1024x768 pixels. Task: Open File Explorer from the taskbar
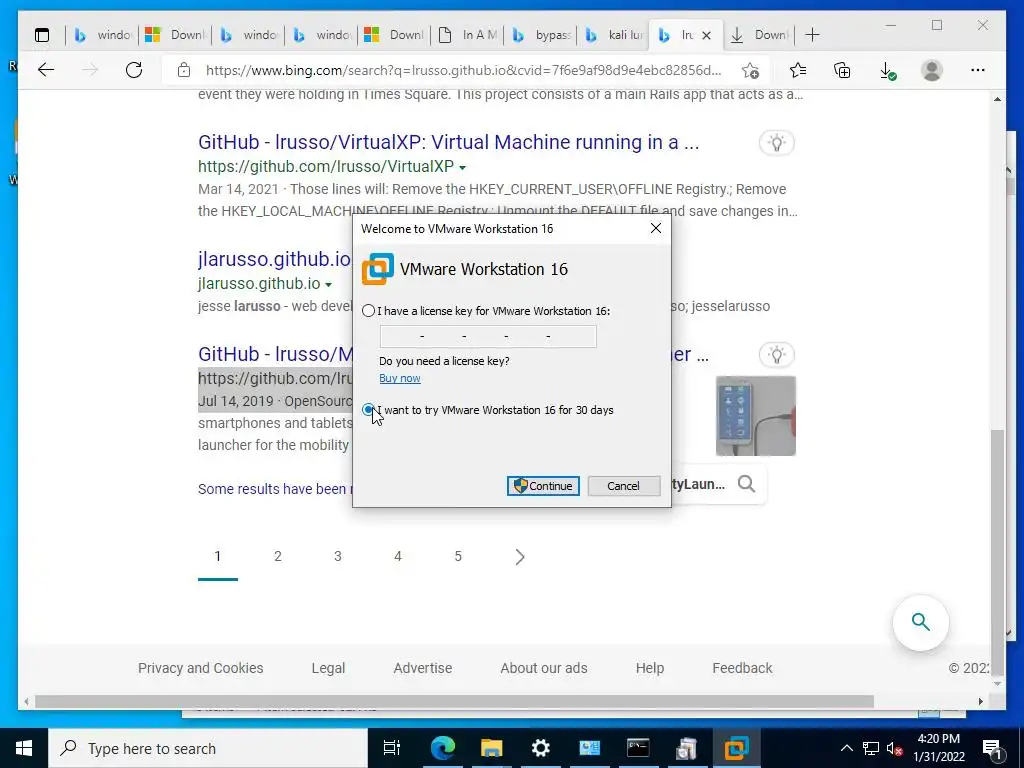coord(491,748)
